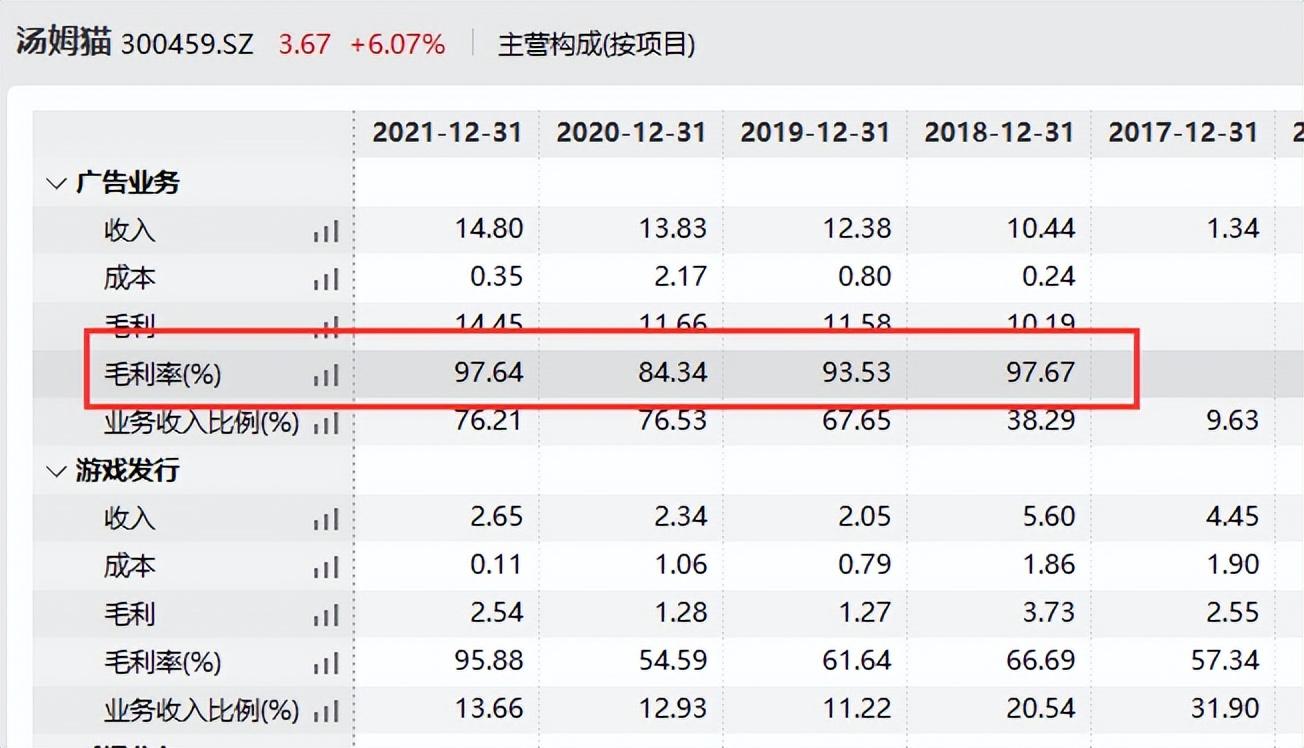Open chart icon for 广告业务 收入 row

[326, 231]
